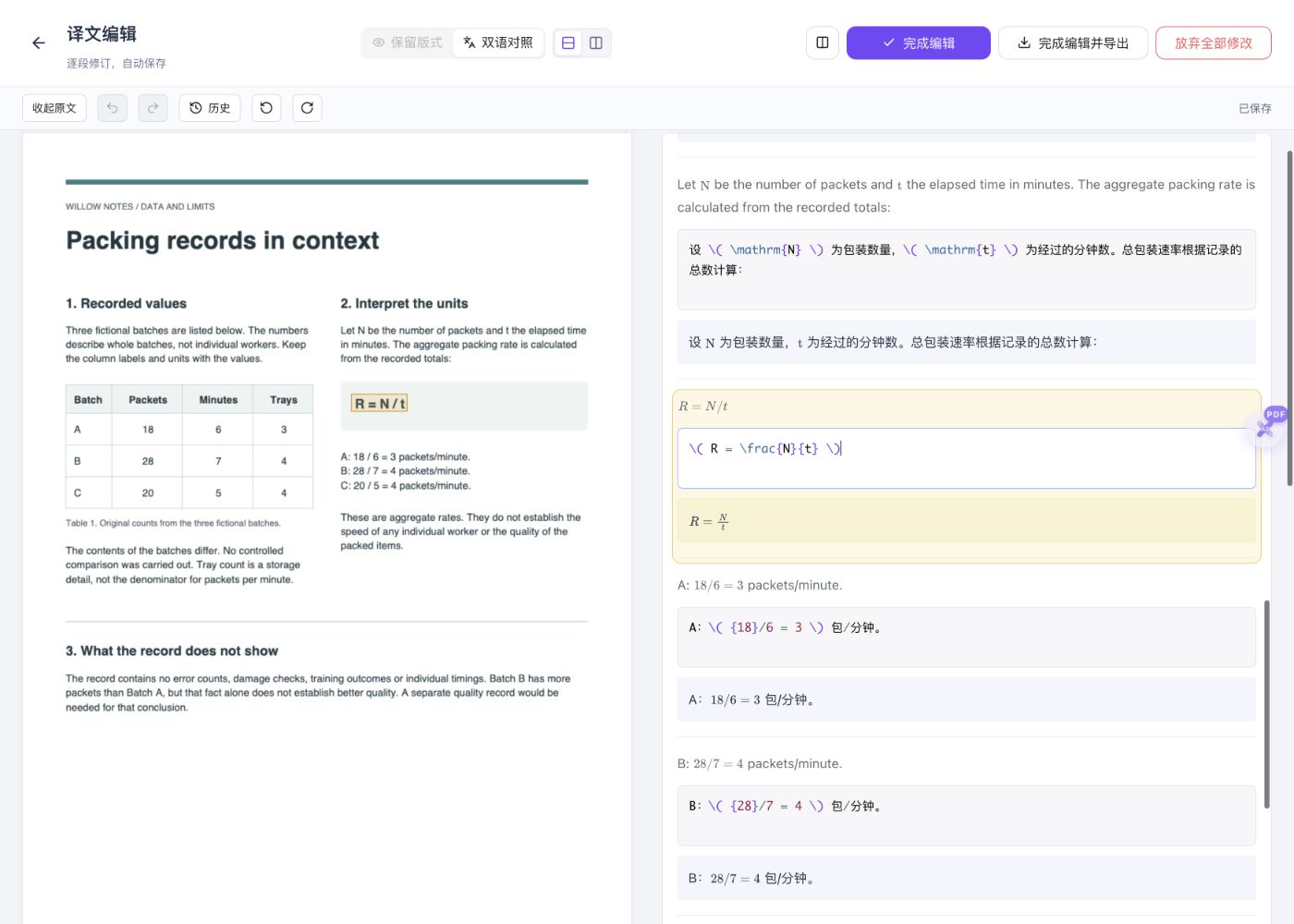Open the 历史 history panel
The image size is (1294, 924).
[x=210, y=108]
